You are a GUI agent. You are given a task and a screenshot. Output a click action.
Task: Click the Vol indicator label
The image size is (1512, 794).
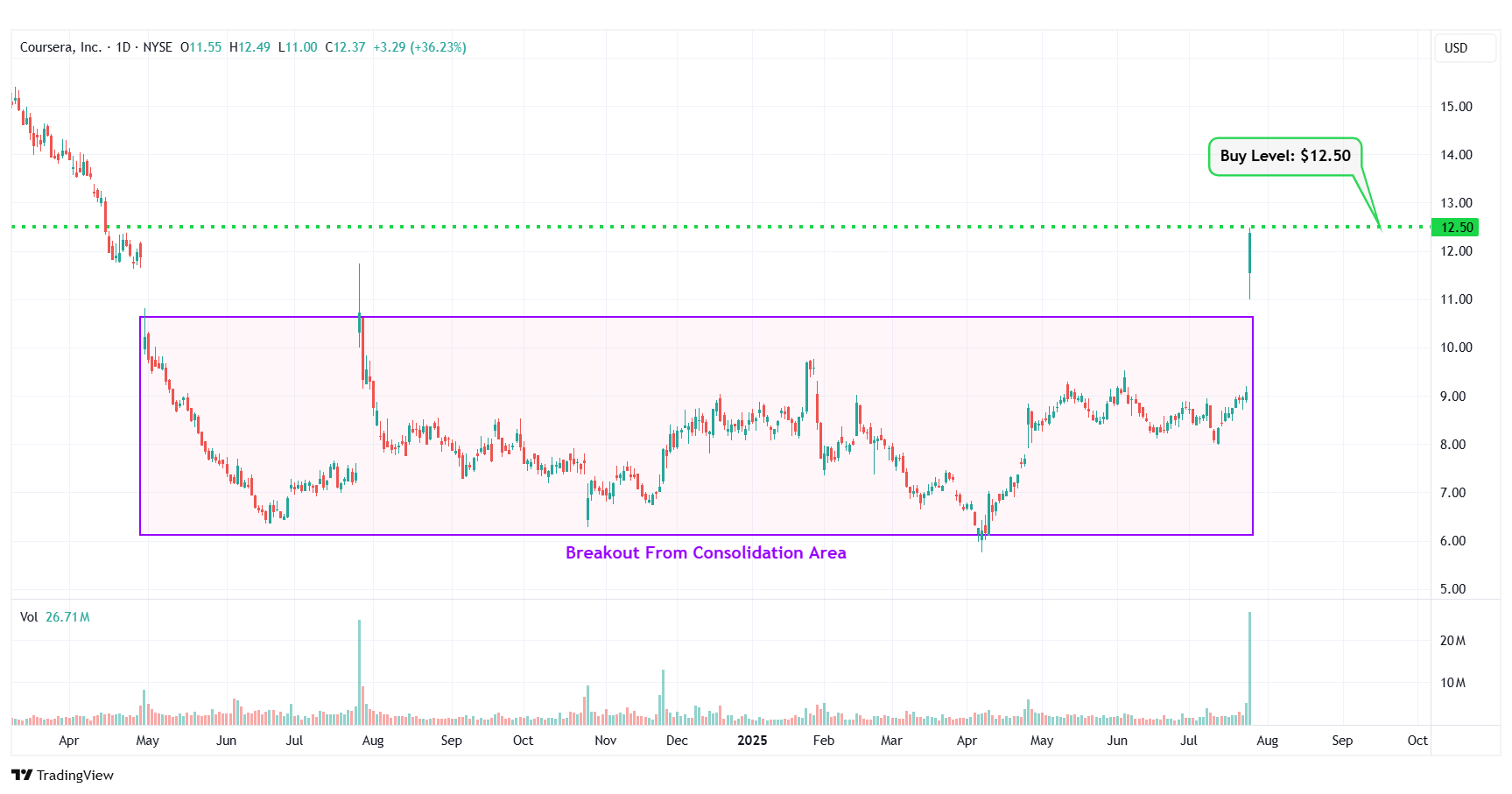point(29,617)
